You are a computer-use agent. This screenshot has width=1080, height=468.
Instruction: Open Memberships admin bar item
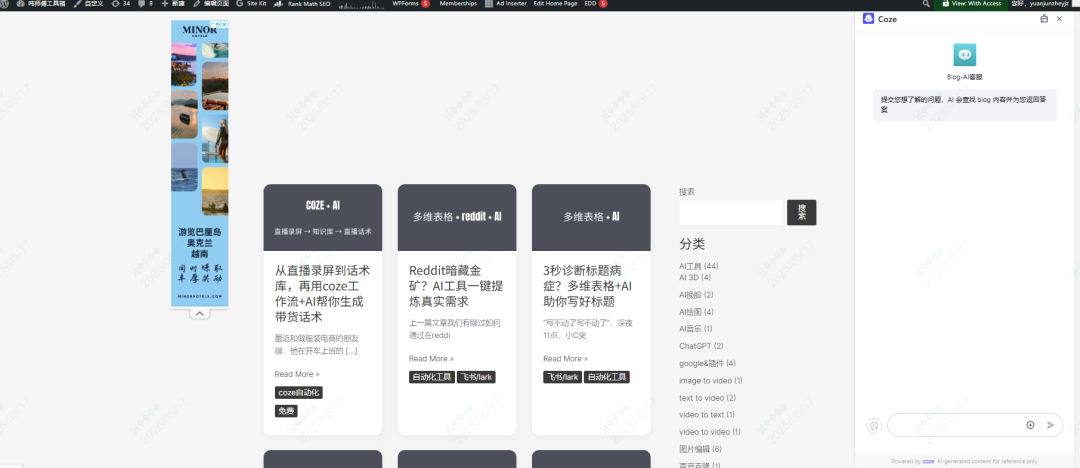(x=458, y=3)
